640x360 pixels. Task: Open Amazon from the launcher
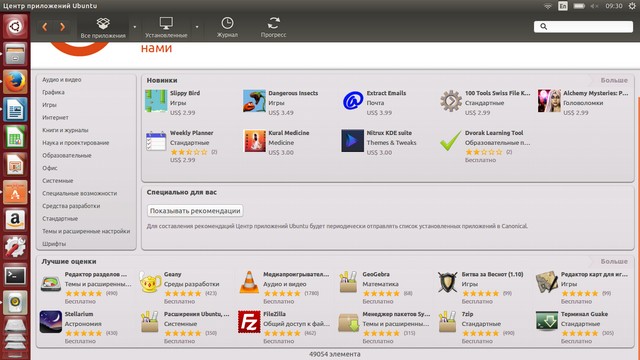(x=15, y=220)
